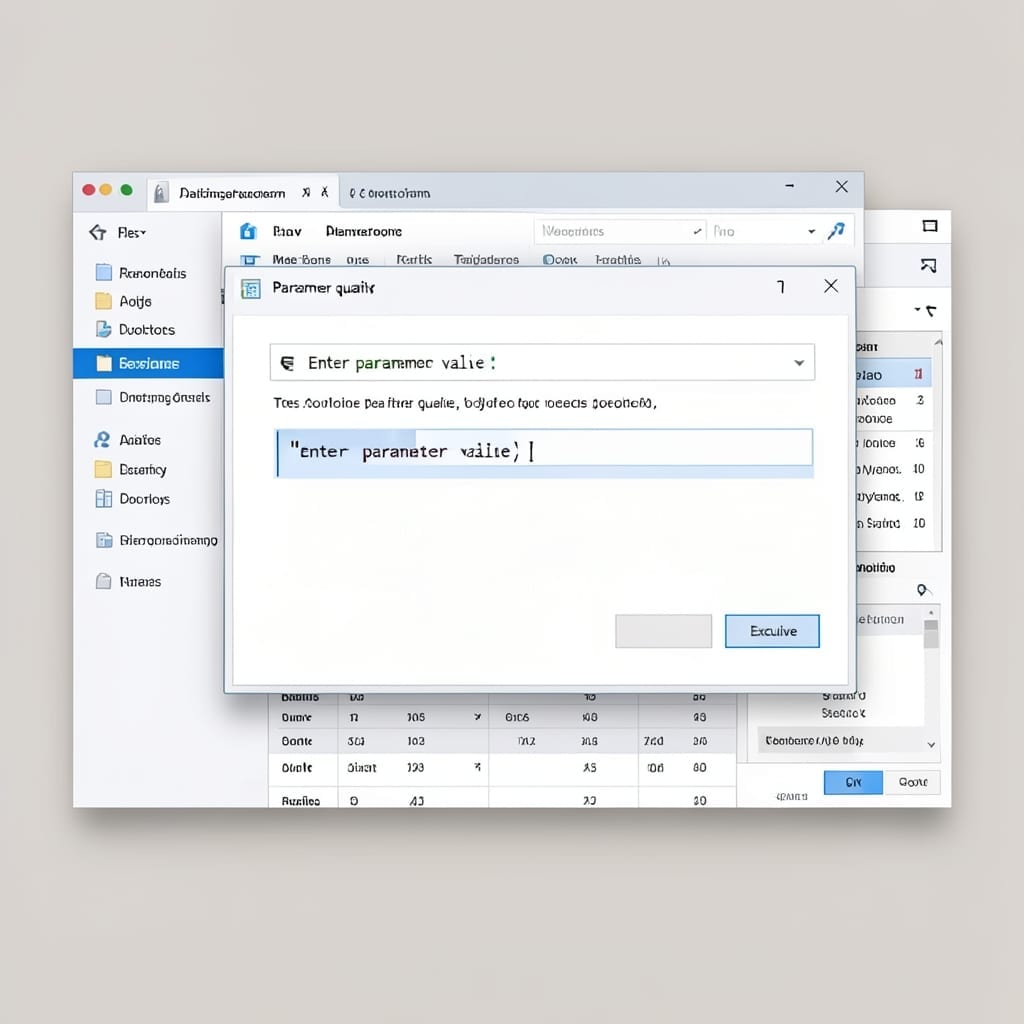This screenshot has height=1024, width=1024.
Task: Click the help mark on the Paramer dialog
Action: click(x=780, y=287)
